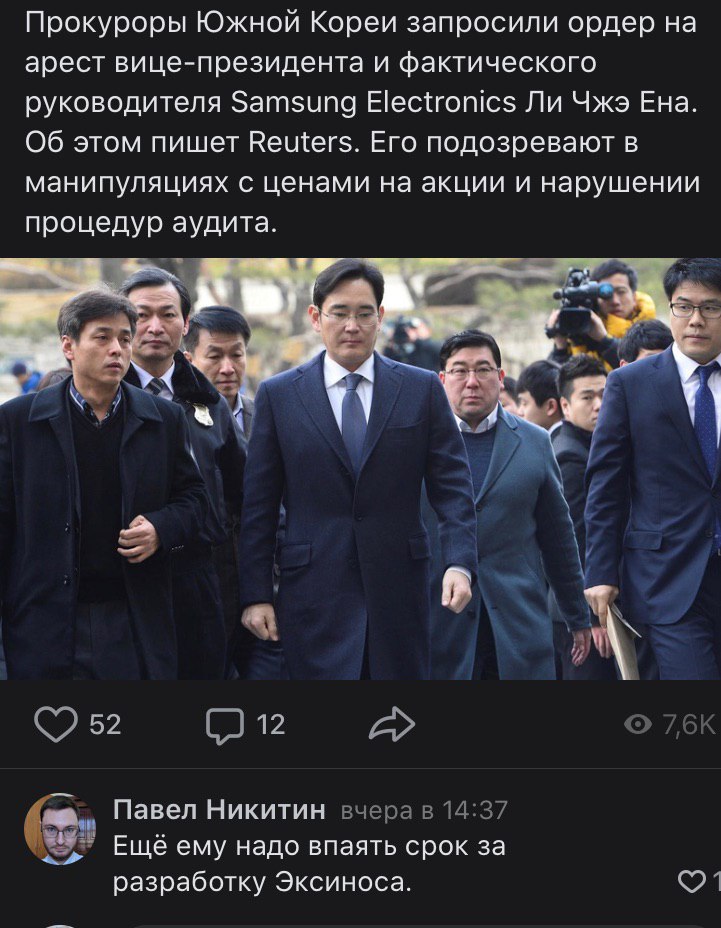This screenshot has height=928, width=721.
Task: Tap Samsung Electronics in the post text
Action: pos(374,103)
